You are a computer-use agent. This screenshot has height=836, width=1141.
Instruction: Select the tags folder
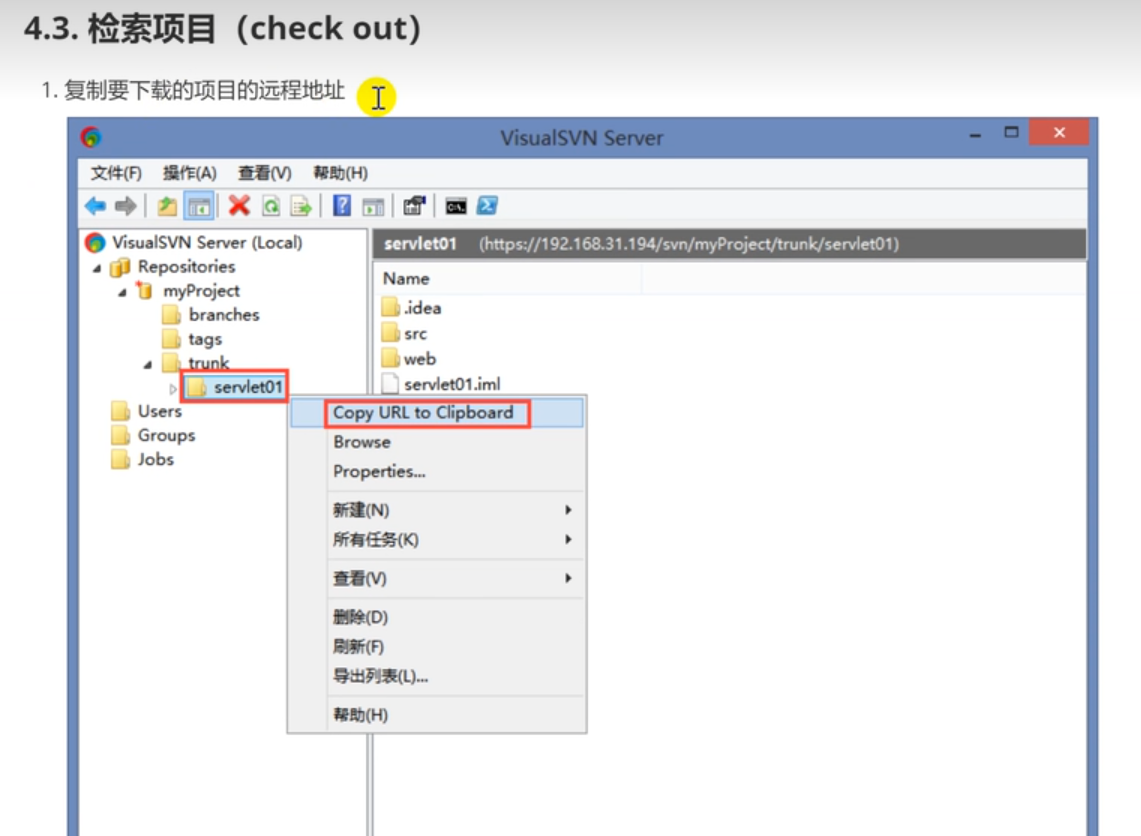[x=204, y=339]
